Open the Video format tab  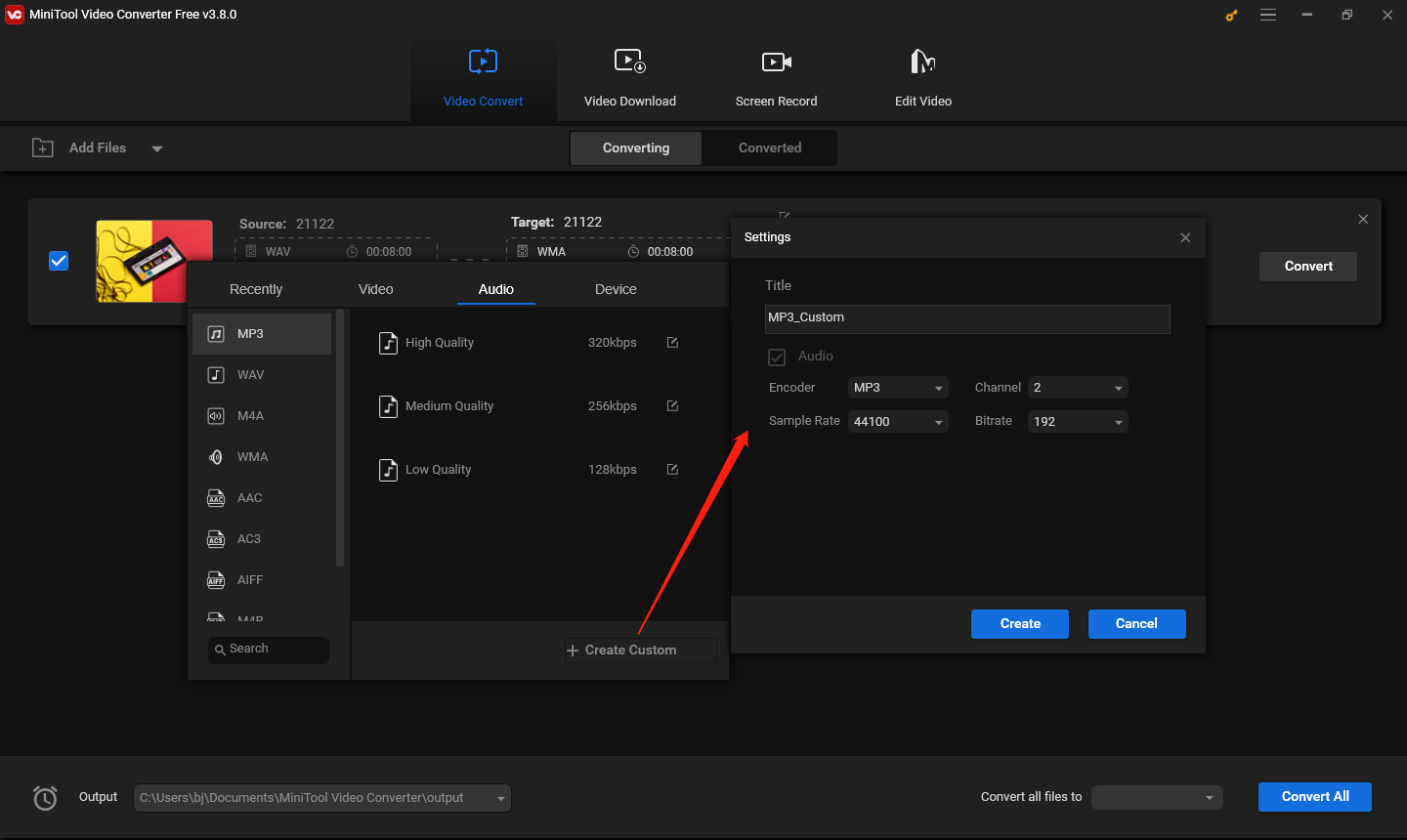point(376,289)
